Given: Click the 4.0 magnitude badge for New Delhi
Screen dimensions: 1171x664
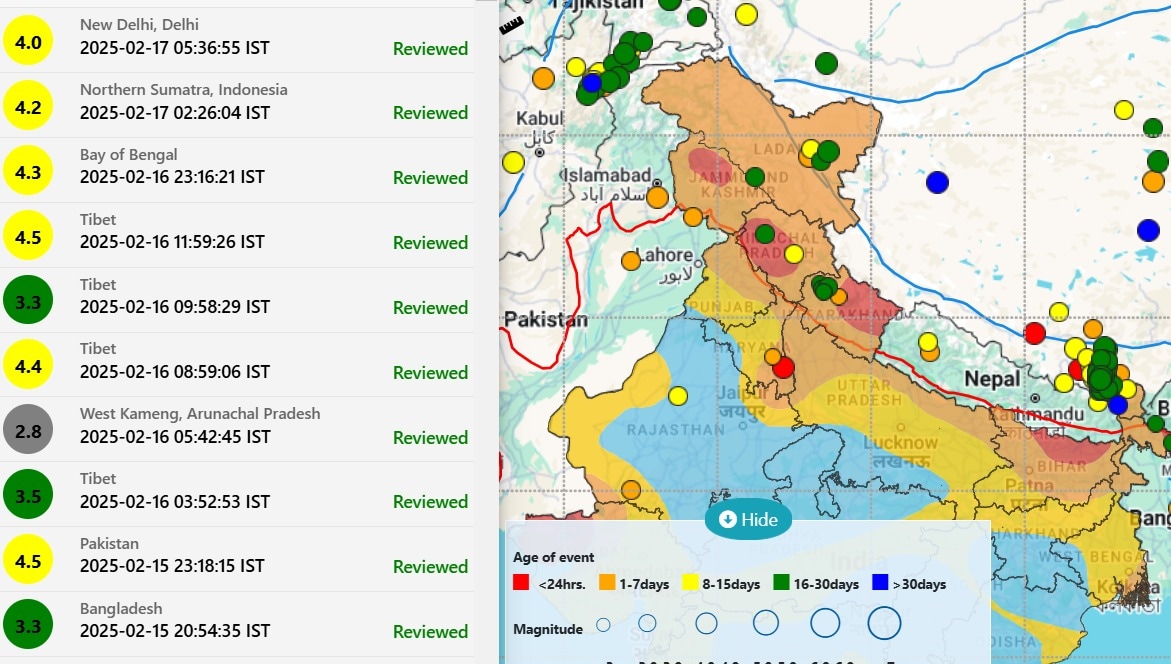Looking at the screenshot, I should coord(28,44).
